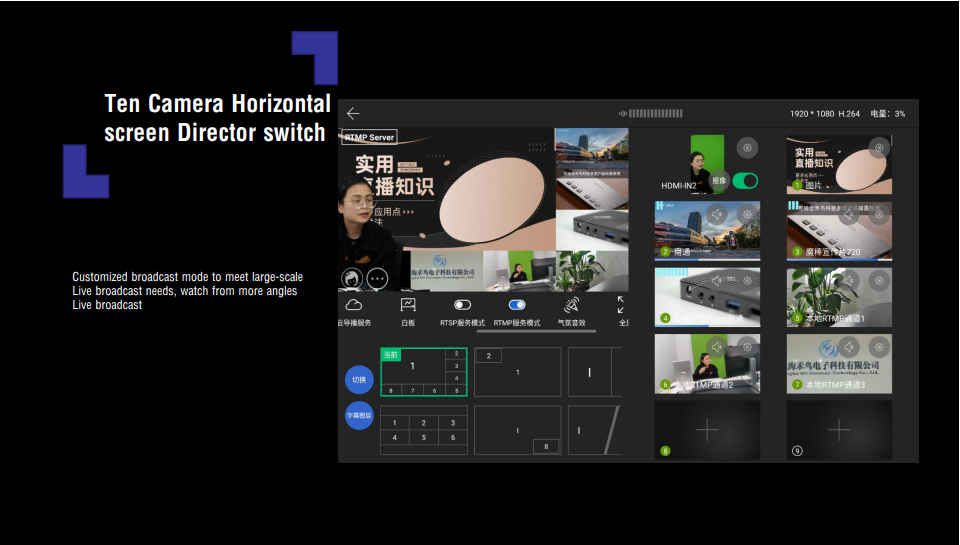Open settings gear on channel 4 source
The image size is (960, 545).
pyautogui.click(x=747, y=280)
